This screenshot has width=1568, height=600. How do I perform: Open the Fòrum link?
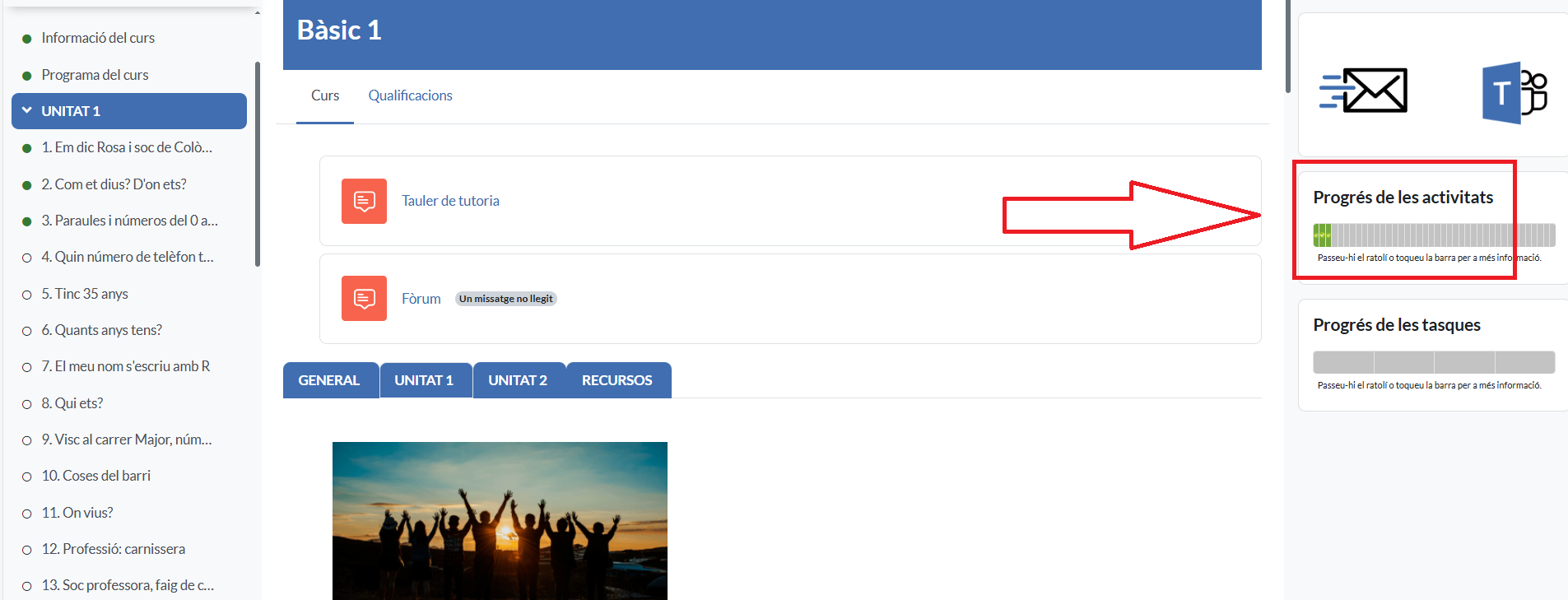[421, 299]
